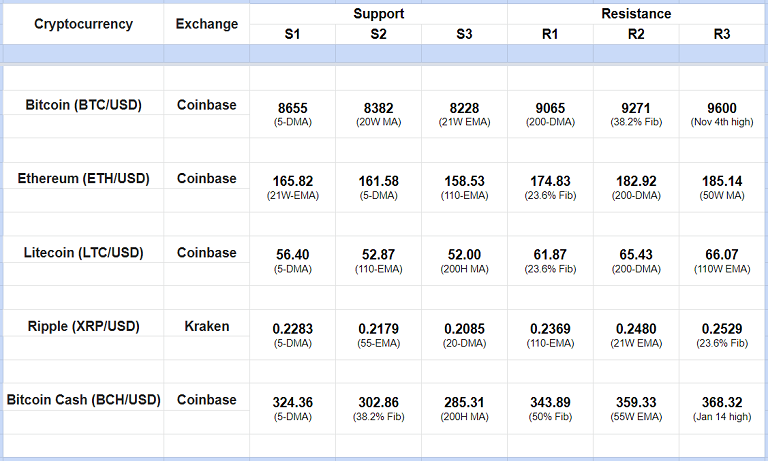Click Bitcoin R3 value 9600
768x461 pixels.
tap(722, 107)
